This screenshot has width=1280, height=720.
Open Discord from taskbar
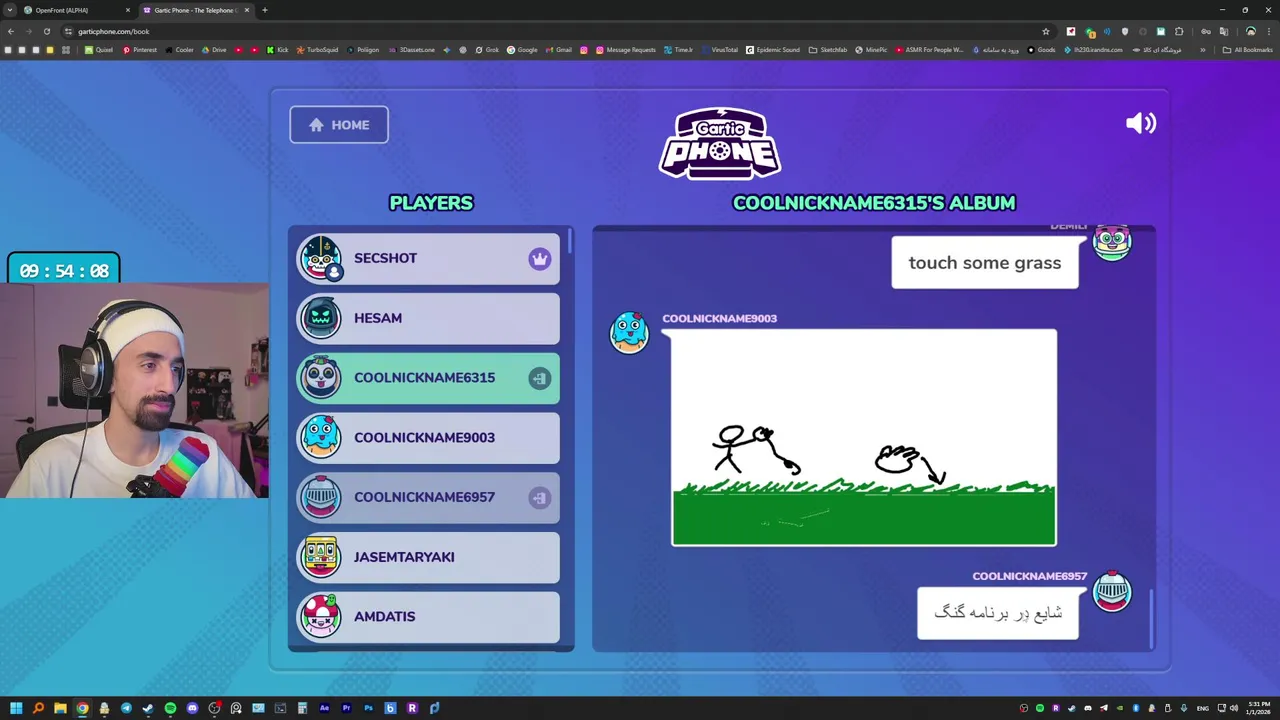(x=192, y=708)
